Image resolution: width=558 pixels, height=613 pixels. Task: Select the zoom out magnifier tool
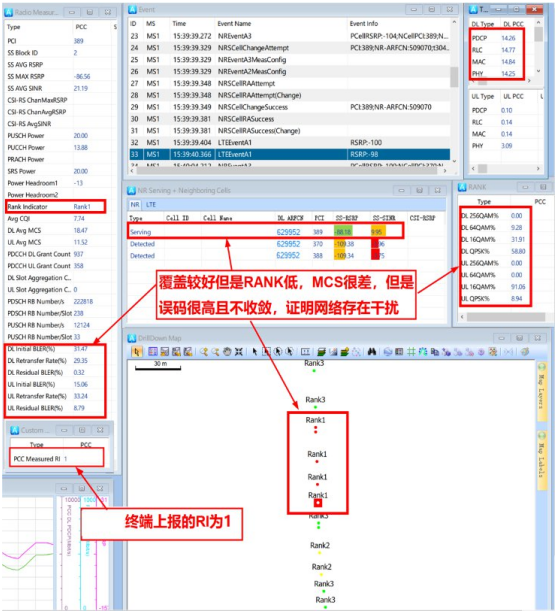pyautogui.click(x=215, y=352)
